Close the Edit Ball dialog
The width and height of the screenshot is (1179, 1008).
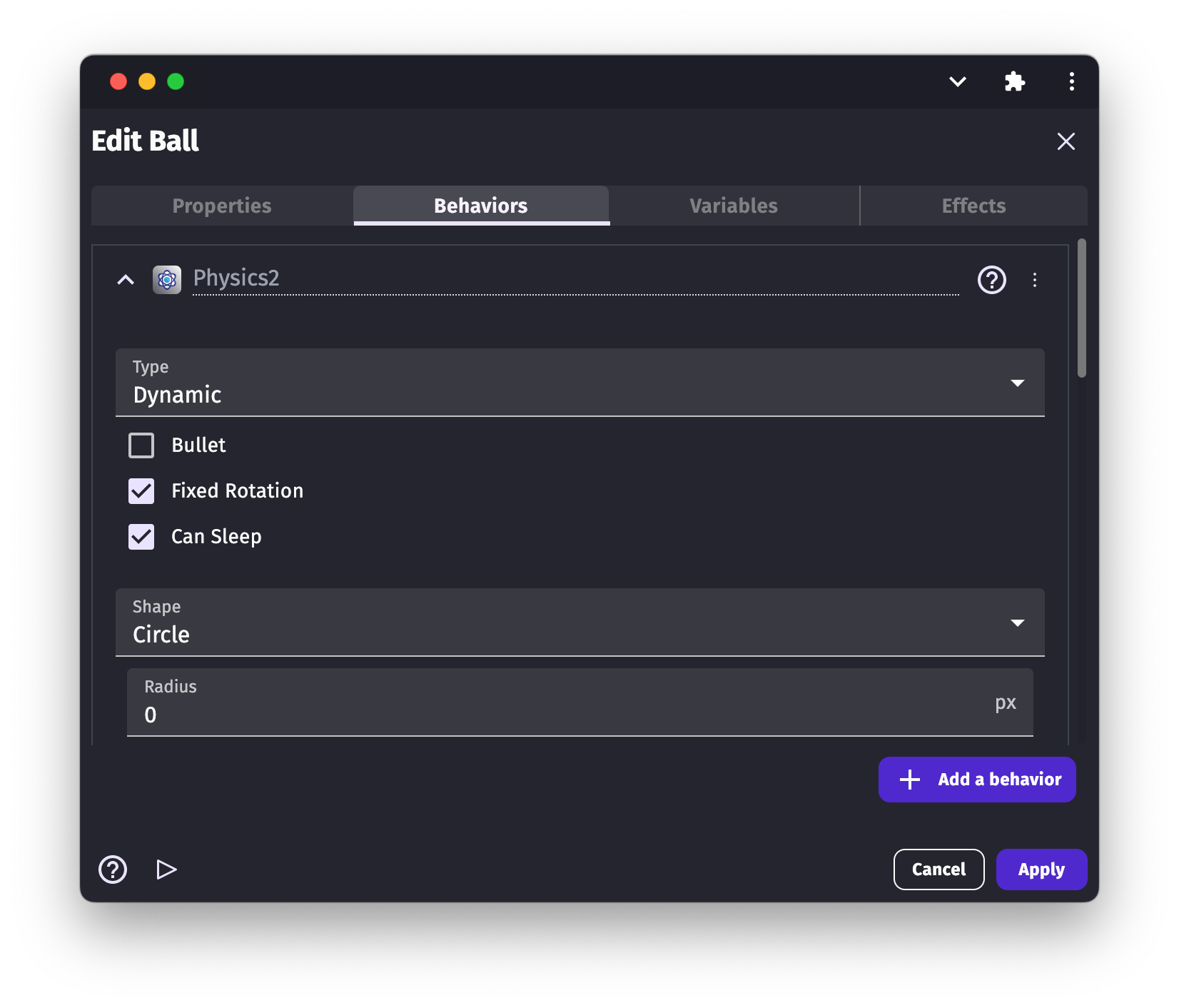pyautogui.click(x=1066, y=141)
